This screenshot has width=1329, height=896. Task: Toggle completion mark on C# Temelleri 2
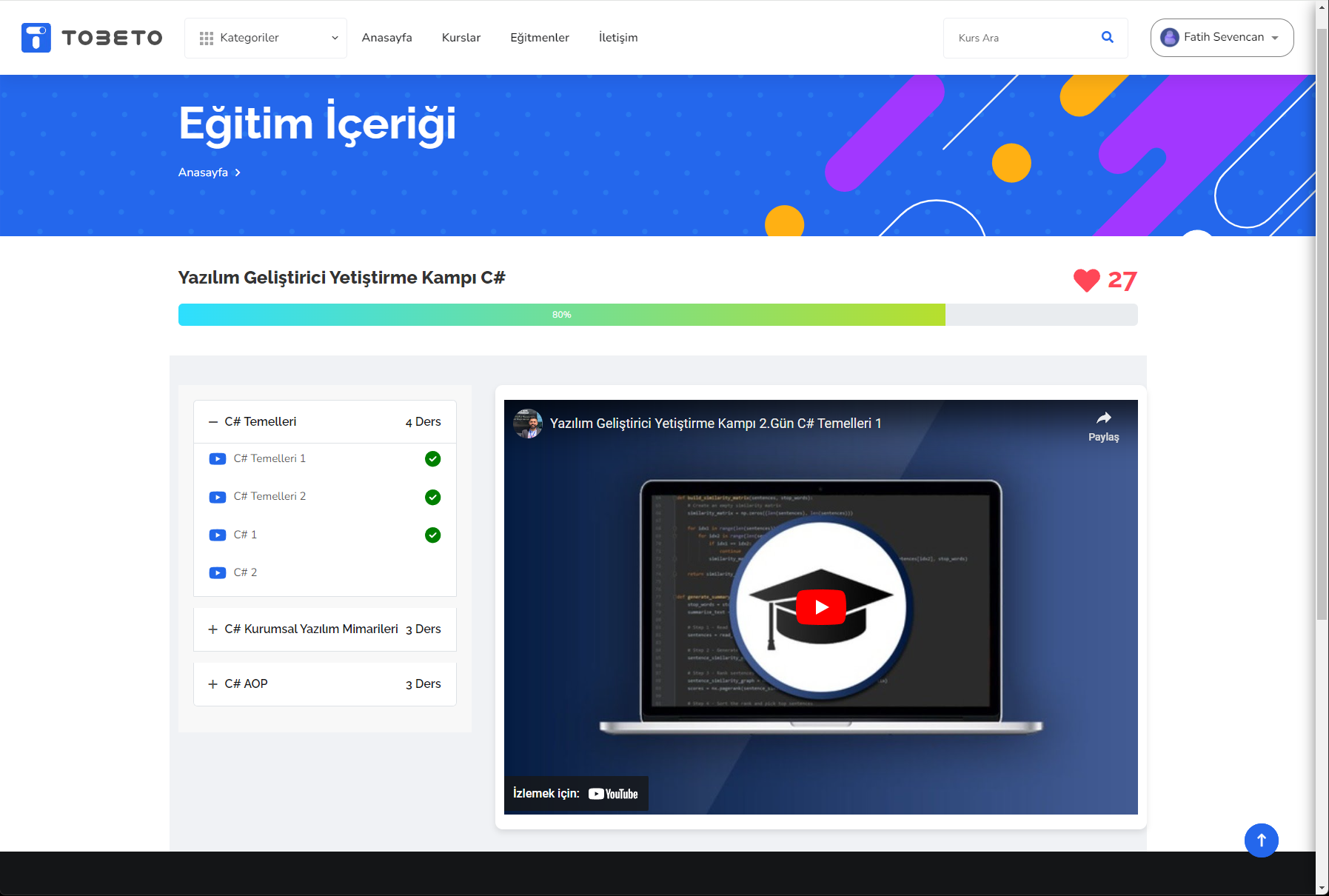[x=432, y=497]
